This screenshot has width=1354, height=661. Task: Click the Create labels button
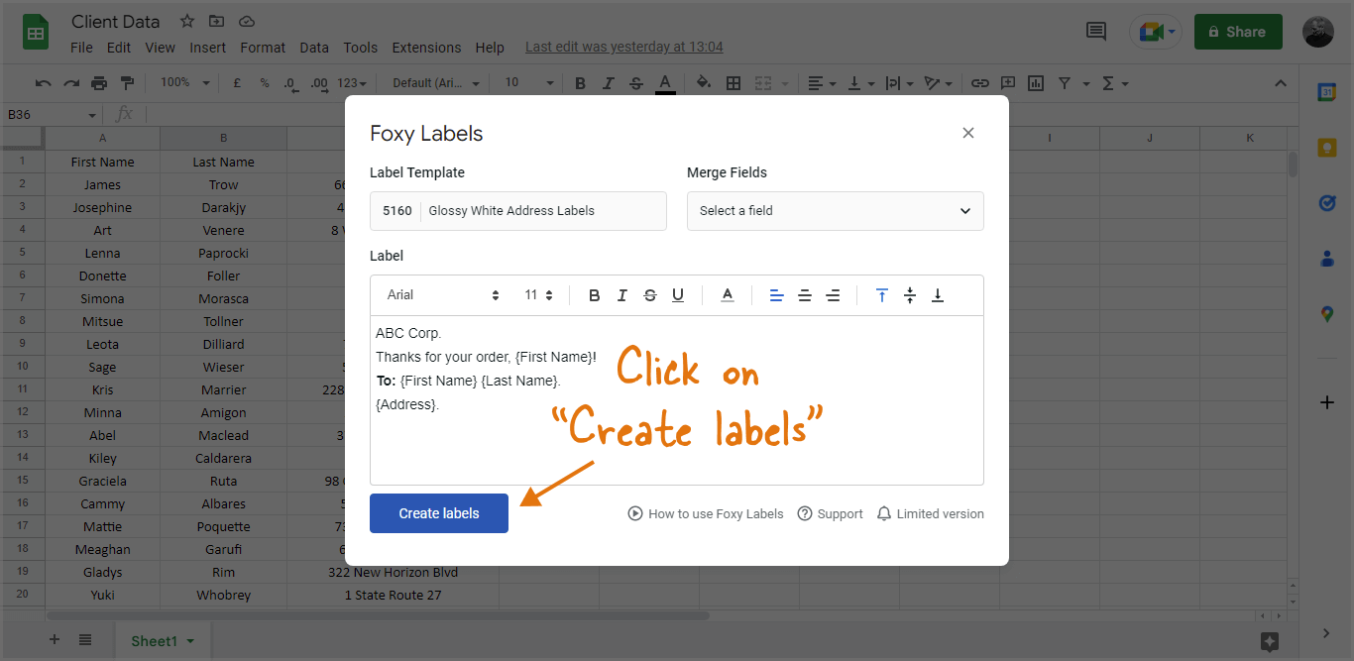[x=439, y=513]
